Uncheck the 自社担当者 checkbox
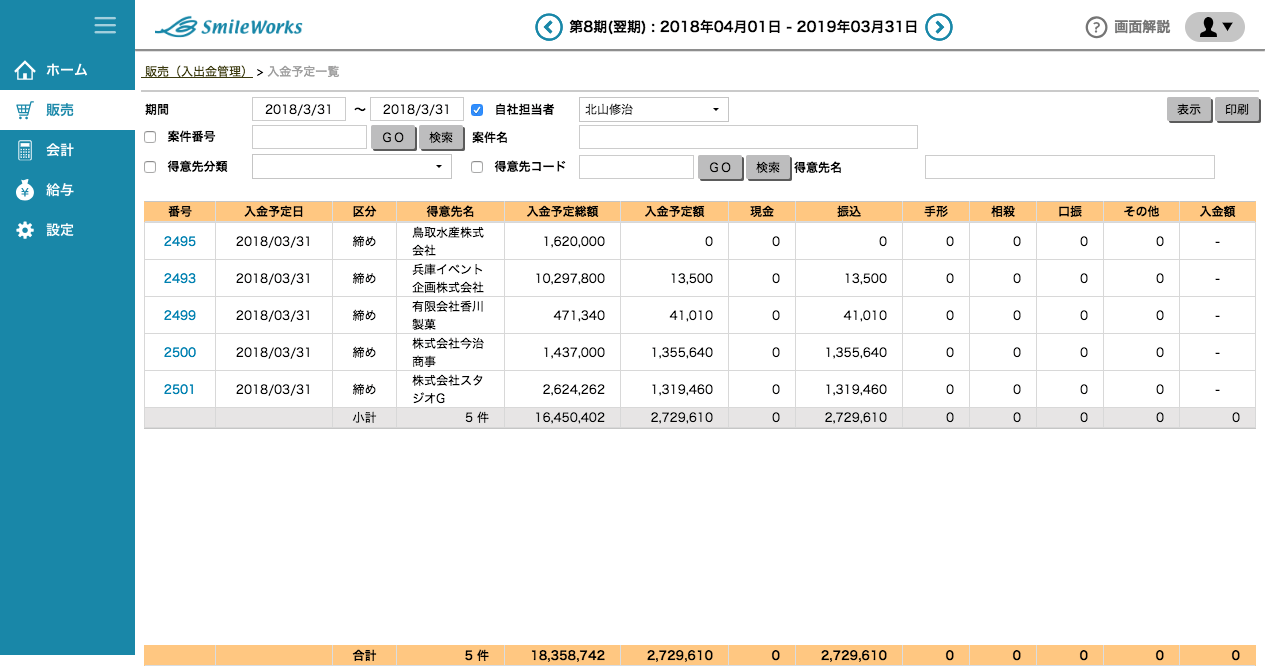Image resolution: width=1265 pixels, height=670 pixels. click(x=477, y=110)
